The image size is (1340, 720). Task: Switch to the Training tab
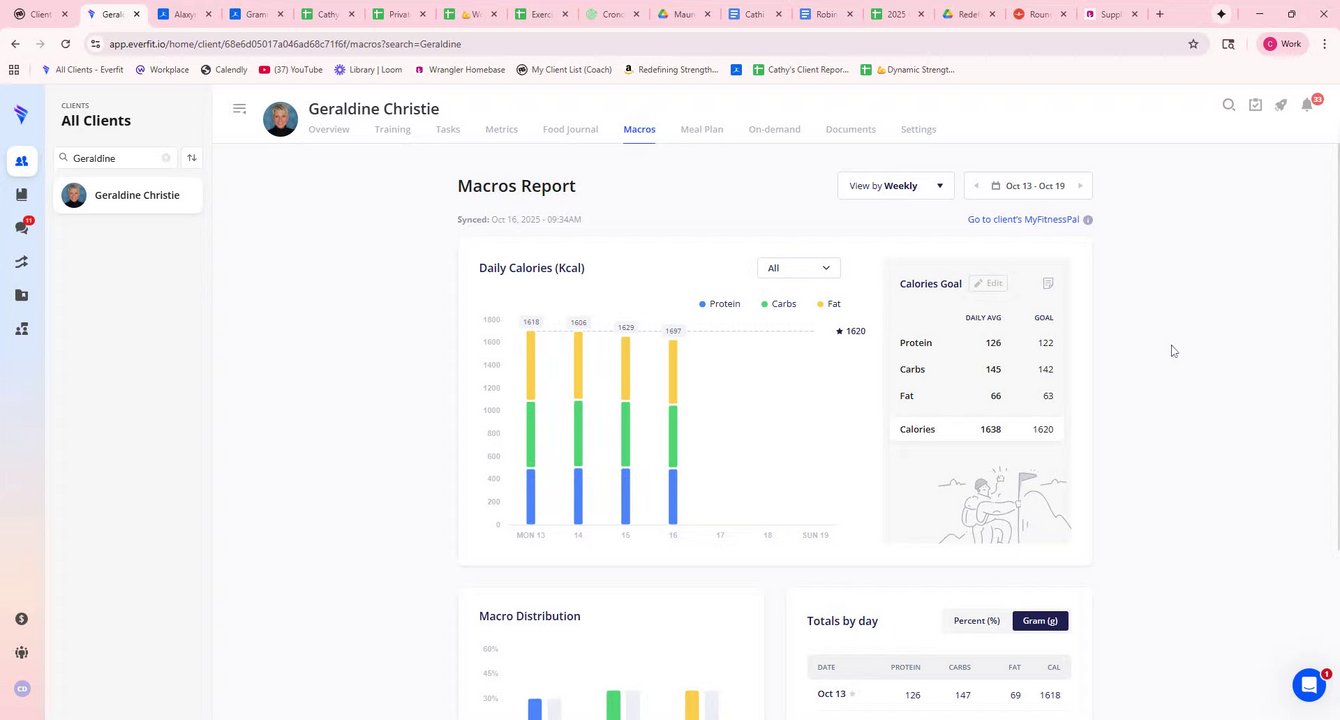click(x=393, y=129)
